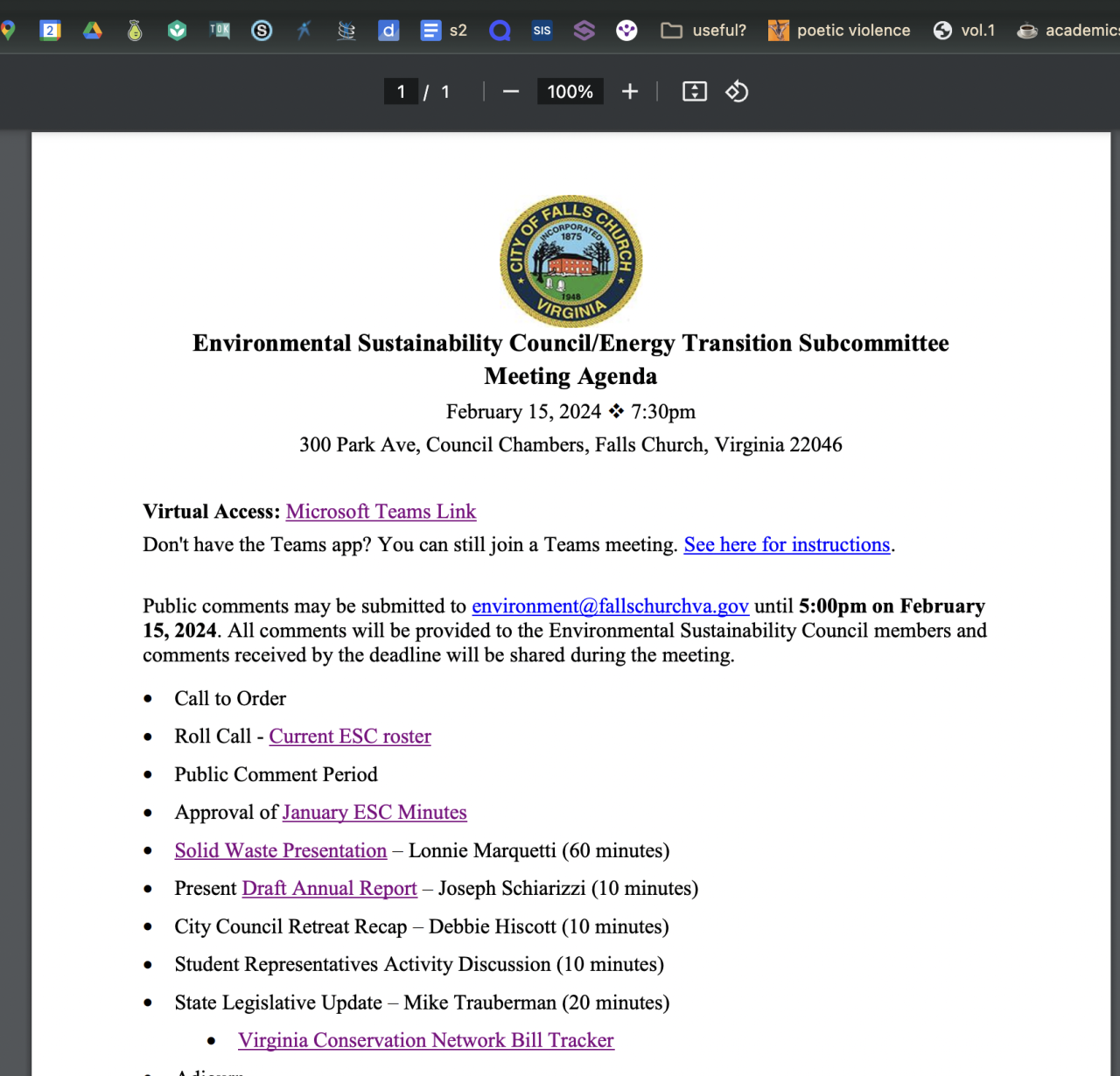
Task: Open the s2 Google Docs bookmark
Action: 444,31
